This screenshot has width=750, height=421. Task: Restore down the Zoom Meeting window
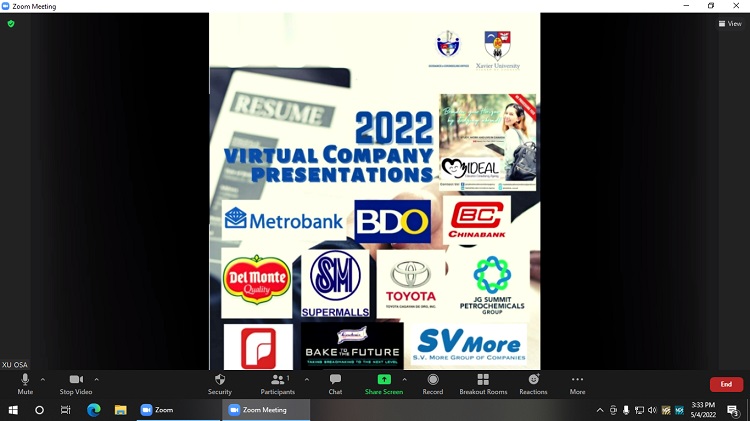(711, 6)
